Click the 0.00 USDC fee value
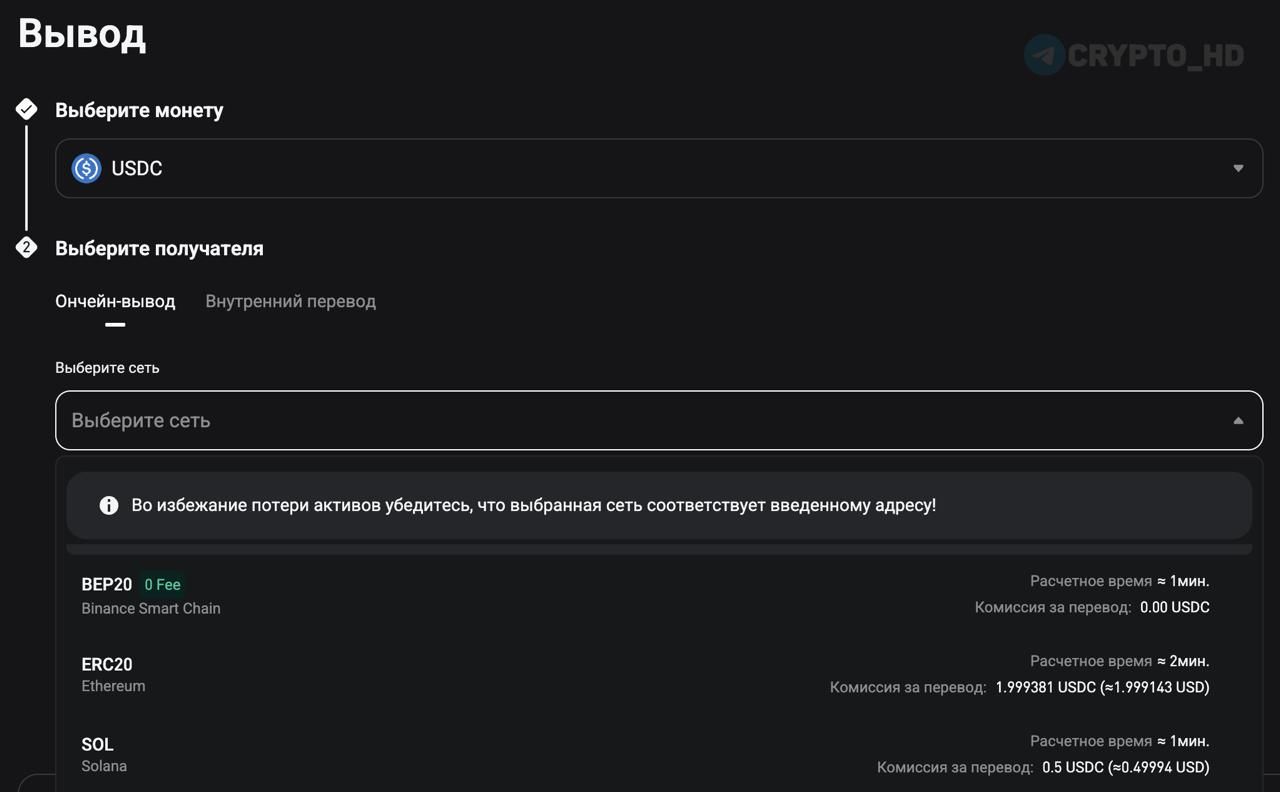The height and width of the screenshot is (792, 1280). coord(1175,607)
